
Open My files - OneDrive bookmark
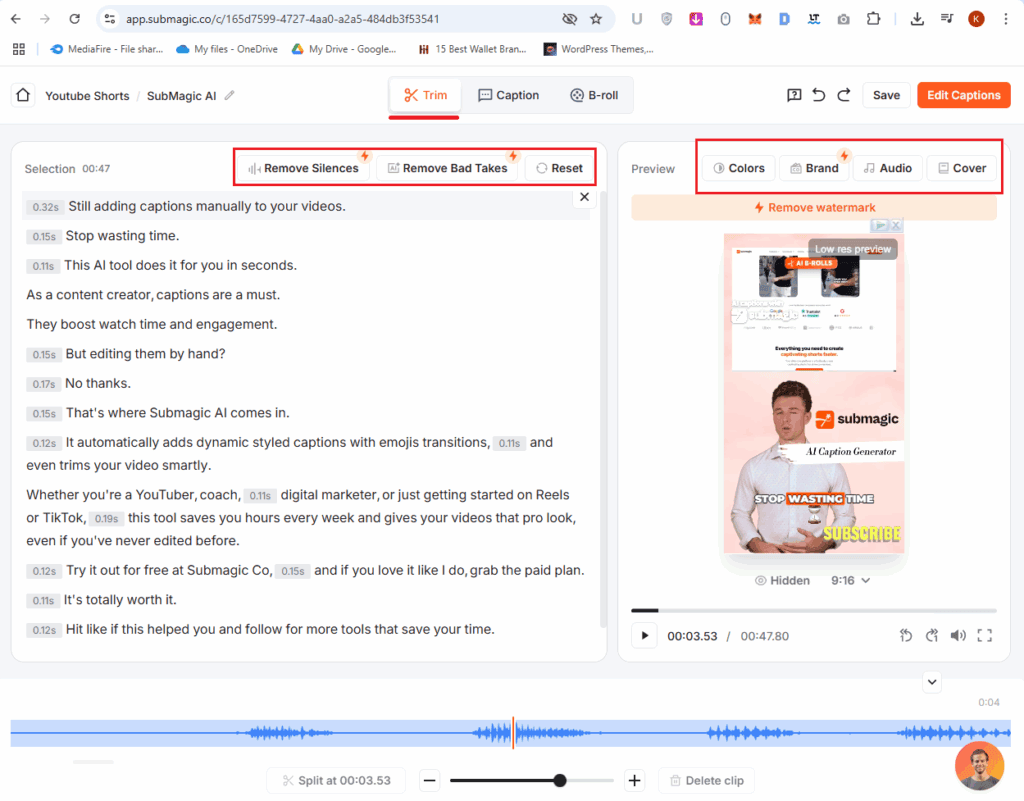pyautogui.click(x=227, y=49)
